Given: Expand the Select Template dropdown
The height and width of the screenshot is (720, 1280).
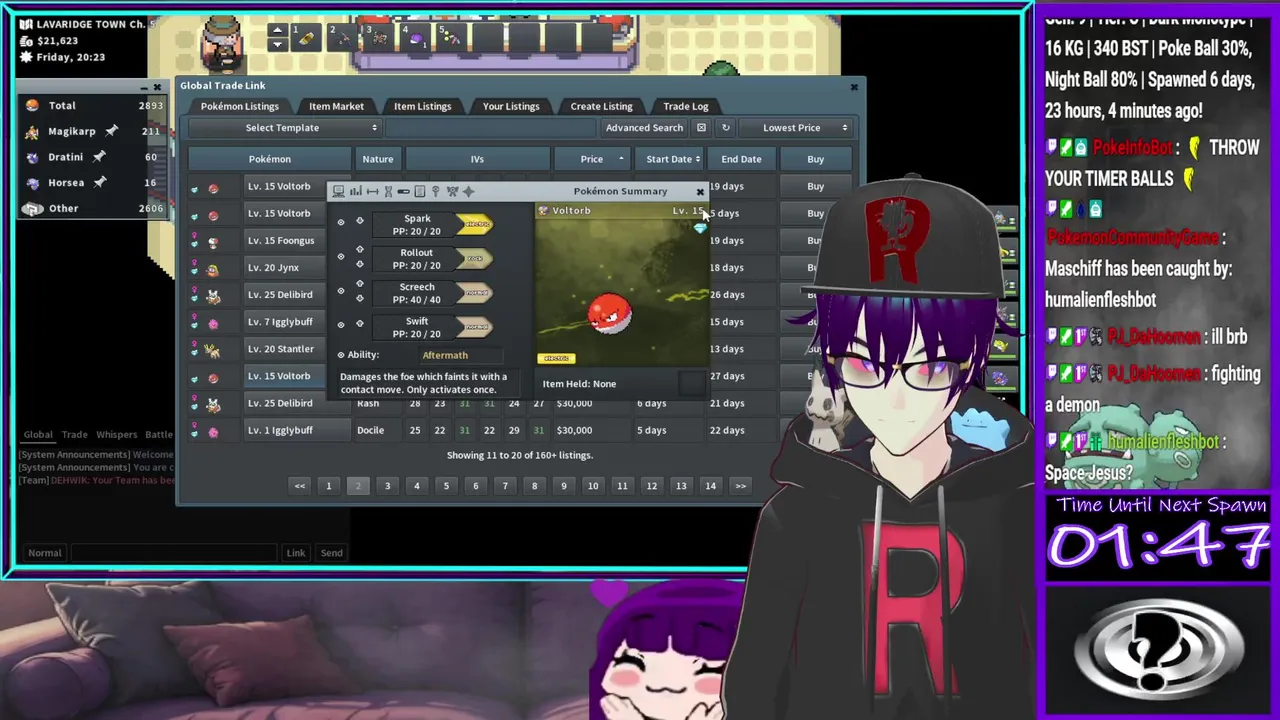Looking at the screenshot, I should pos(284,128).
